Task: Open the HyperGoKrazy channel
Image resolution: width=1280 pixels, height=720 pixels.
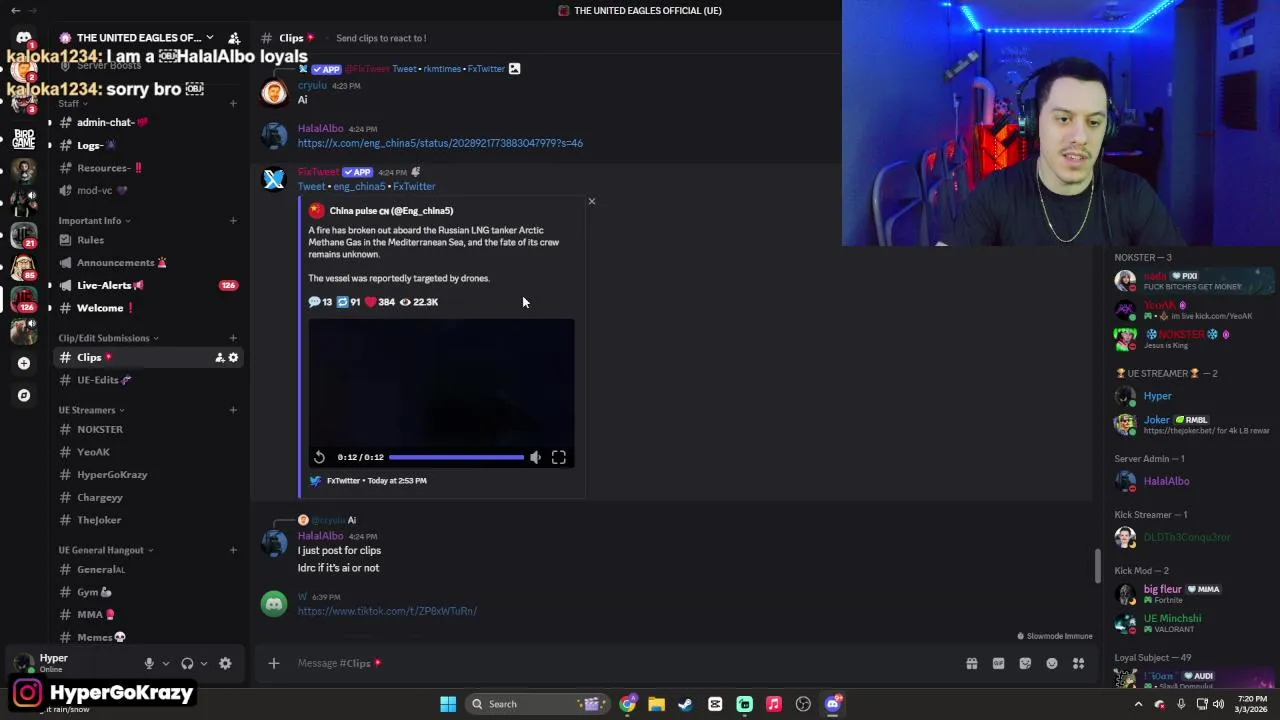Action: click(x=148, y=475)
